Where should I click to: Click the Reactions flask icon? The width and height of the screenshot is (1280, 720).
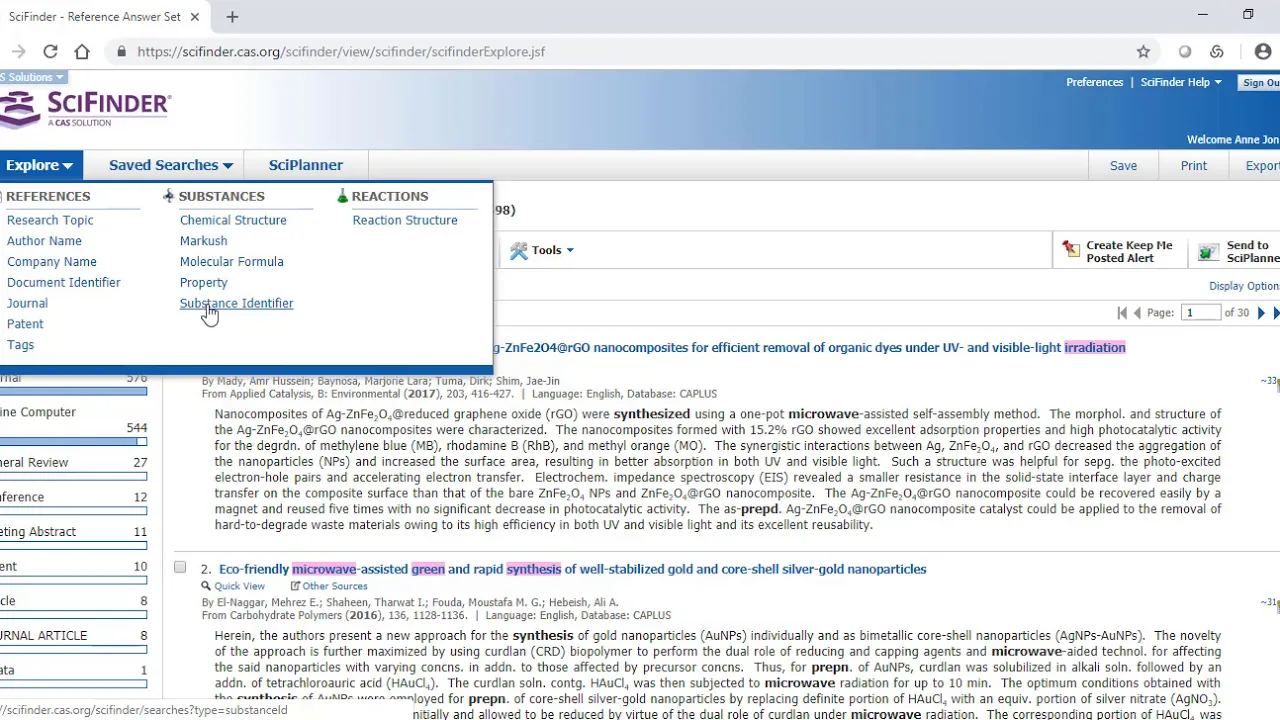coord(342,196)
